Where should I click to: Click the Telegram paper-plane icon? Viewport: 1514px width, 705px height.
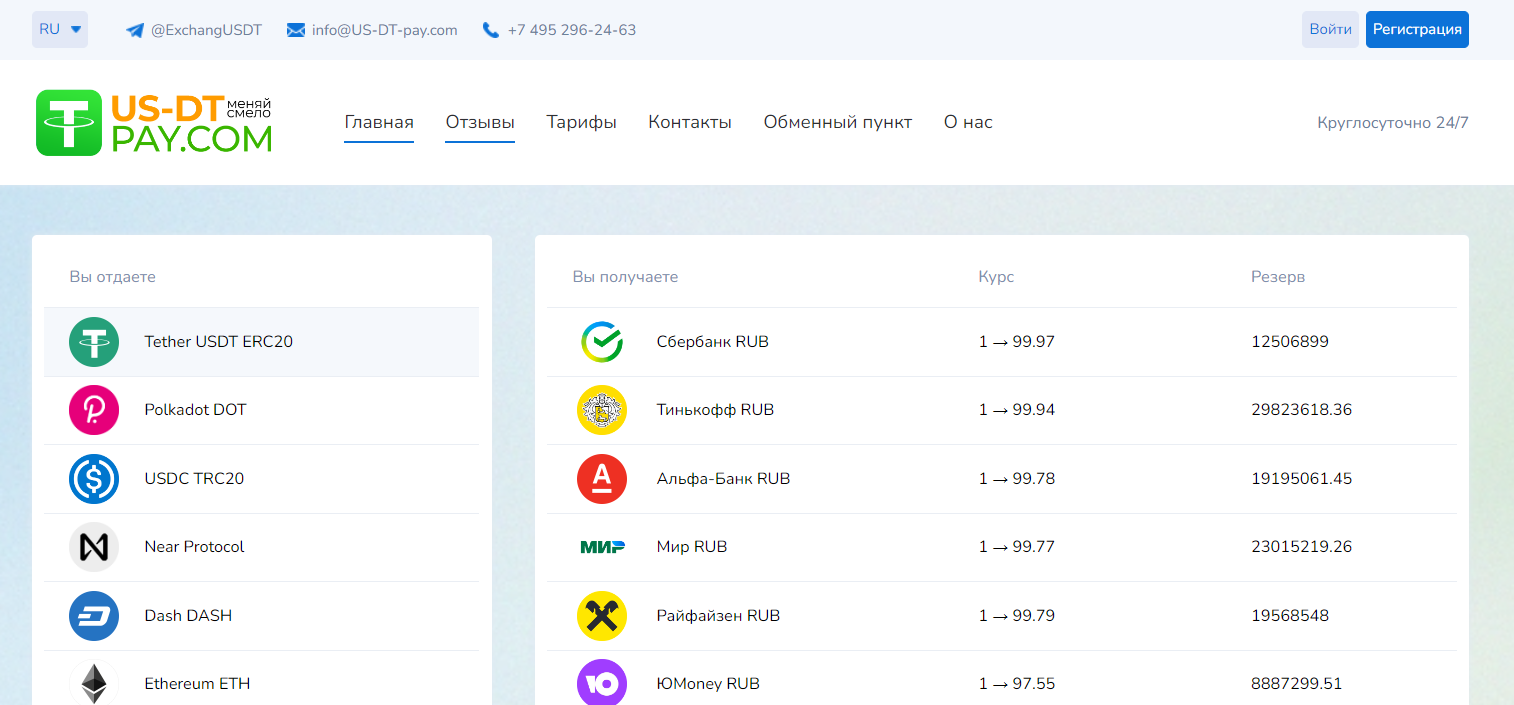135,30
